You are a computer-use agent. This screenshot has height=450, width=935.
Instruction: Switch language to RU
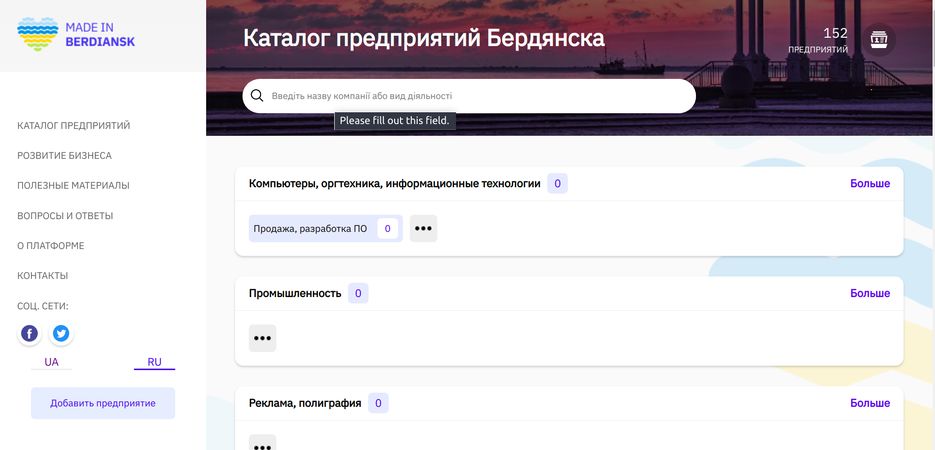pos(154,362)
